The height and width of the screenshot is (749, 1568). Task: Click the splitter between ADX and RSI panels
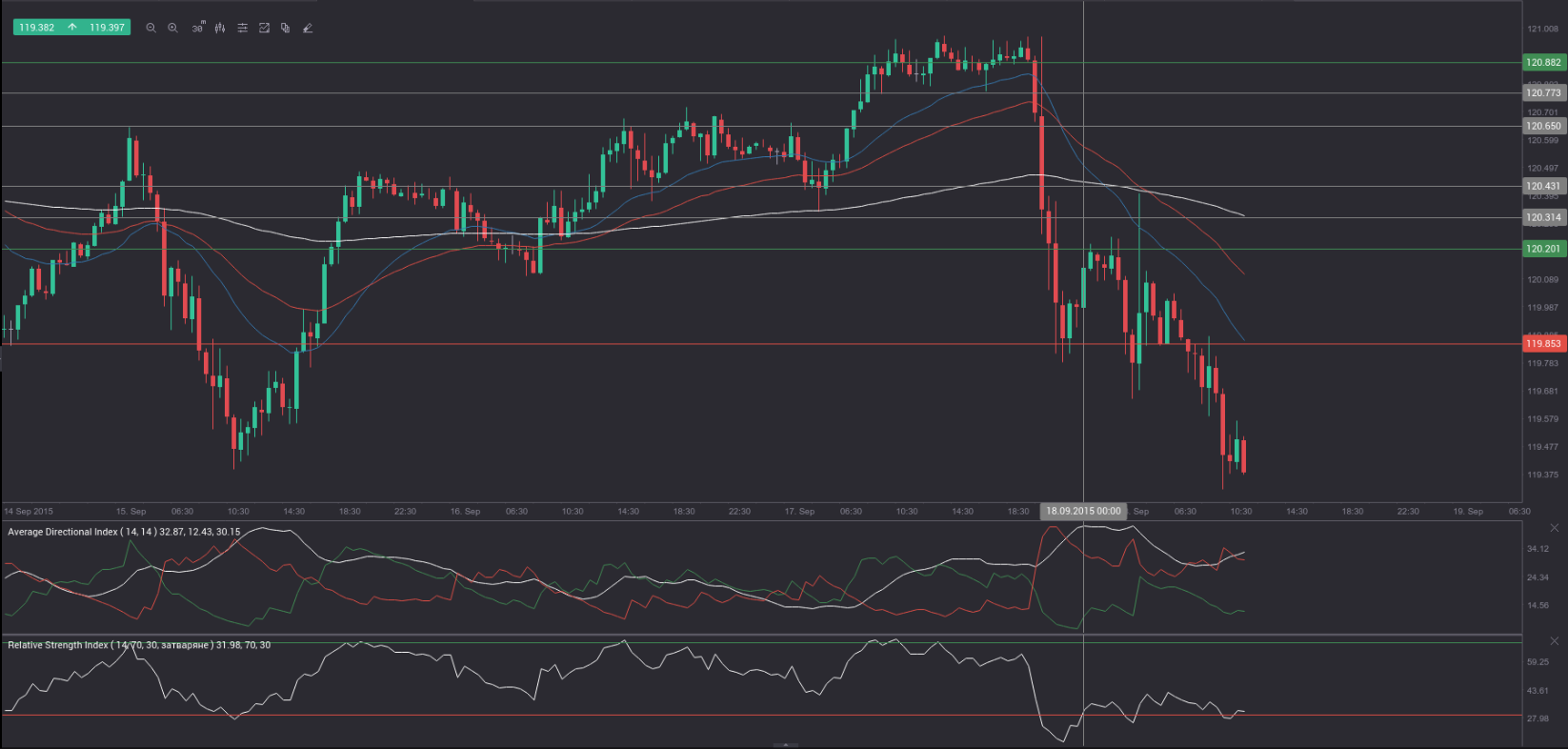[x=762, y=635]
